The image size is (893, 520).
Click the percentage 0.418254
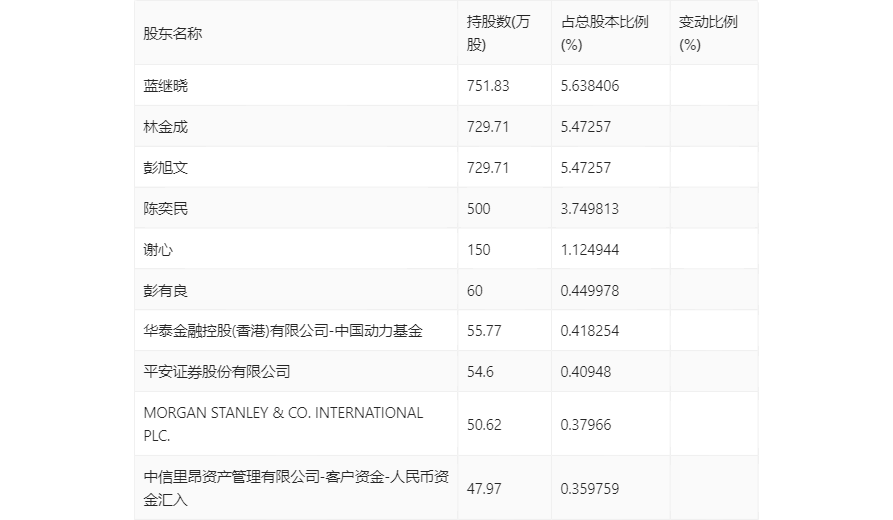click(x=589, y=331)
